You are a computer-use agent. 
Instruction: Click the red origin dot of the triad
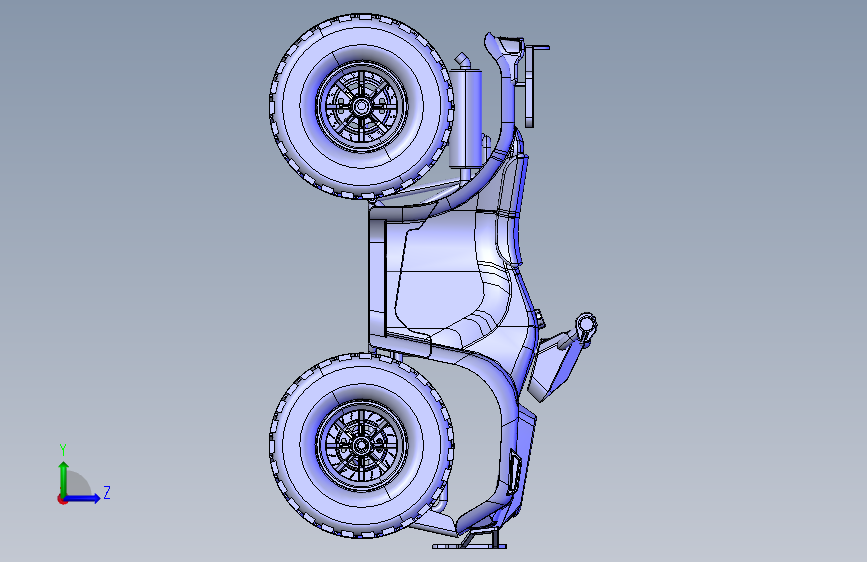point(62,499)
